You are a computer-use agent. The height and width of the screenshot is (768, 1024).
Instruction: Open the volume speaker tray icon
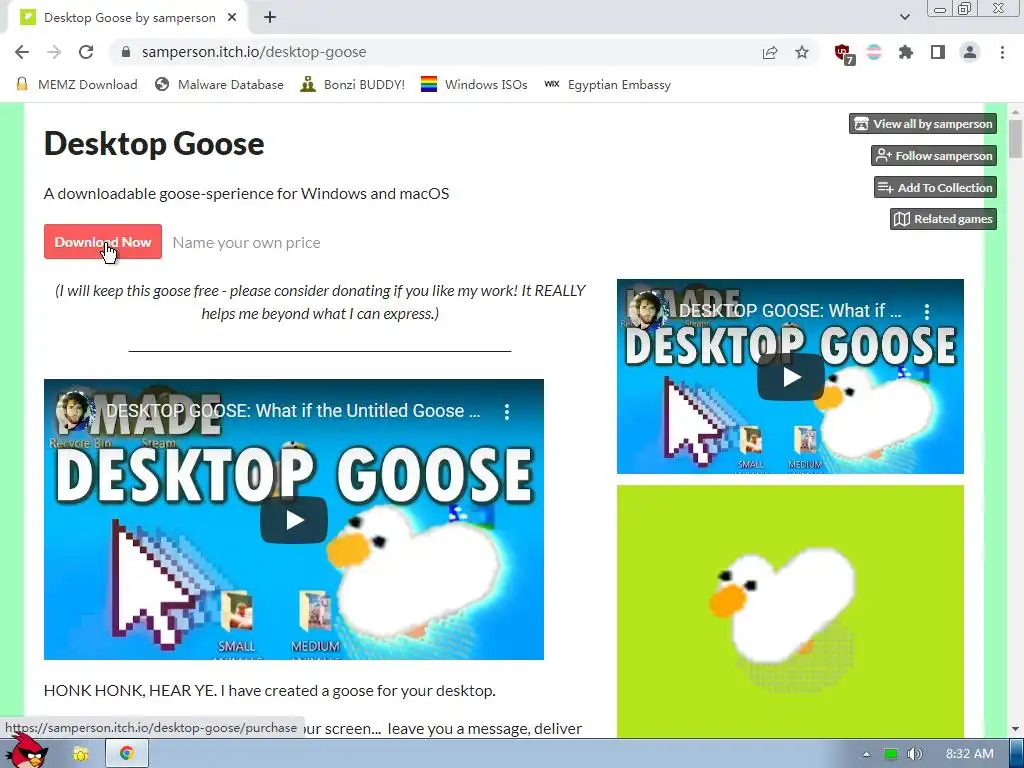coord(915,754)
